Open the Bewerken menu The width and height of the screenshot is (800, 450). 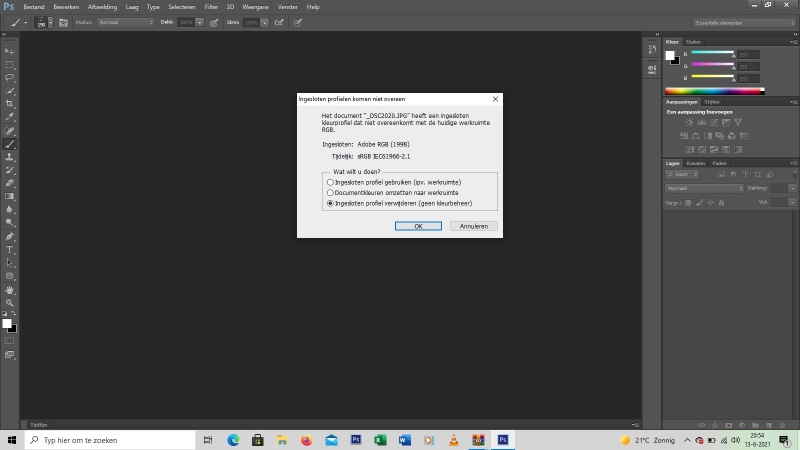pyautogui.click(x=66, y=7)
